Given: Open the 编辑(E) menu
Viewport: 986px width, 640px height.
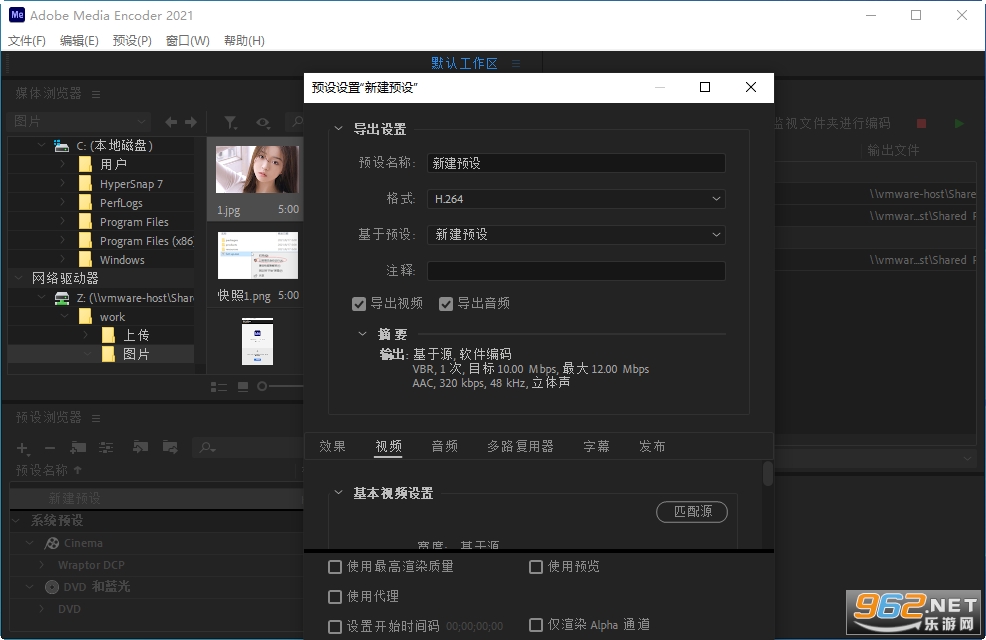Looking at the screenshot, I should click(x=79, y=41).
